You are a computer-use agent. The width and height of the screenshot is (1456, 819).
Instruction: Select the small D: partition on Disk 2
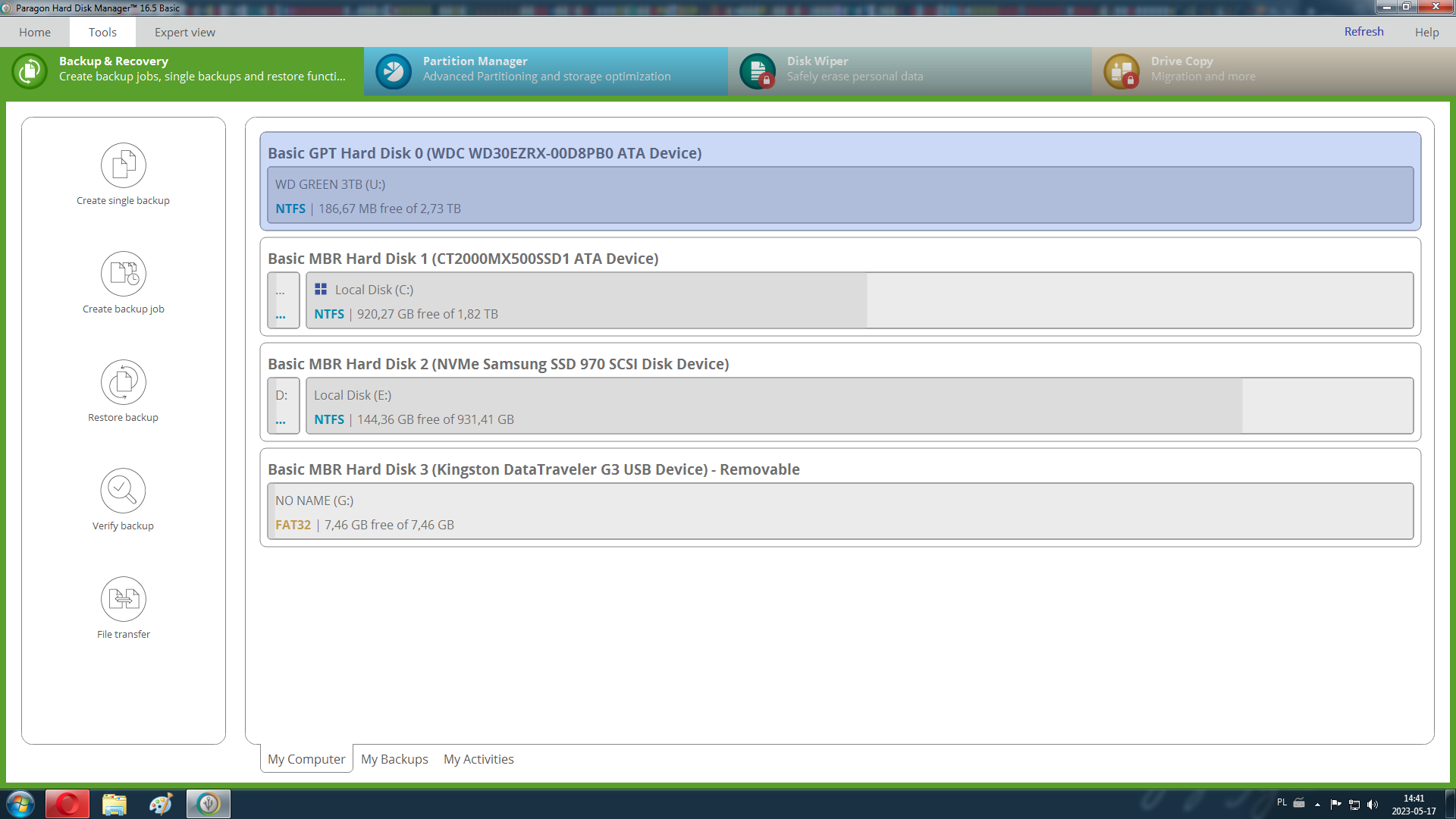(x=284, y=406)
